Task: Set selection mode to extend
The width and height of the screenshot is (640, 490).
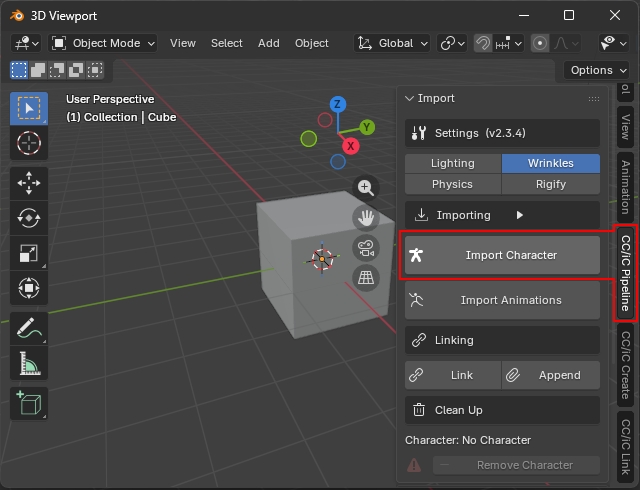Action: (38, 70)
